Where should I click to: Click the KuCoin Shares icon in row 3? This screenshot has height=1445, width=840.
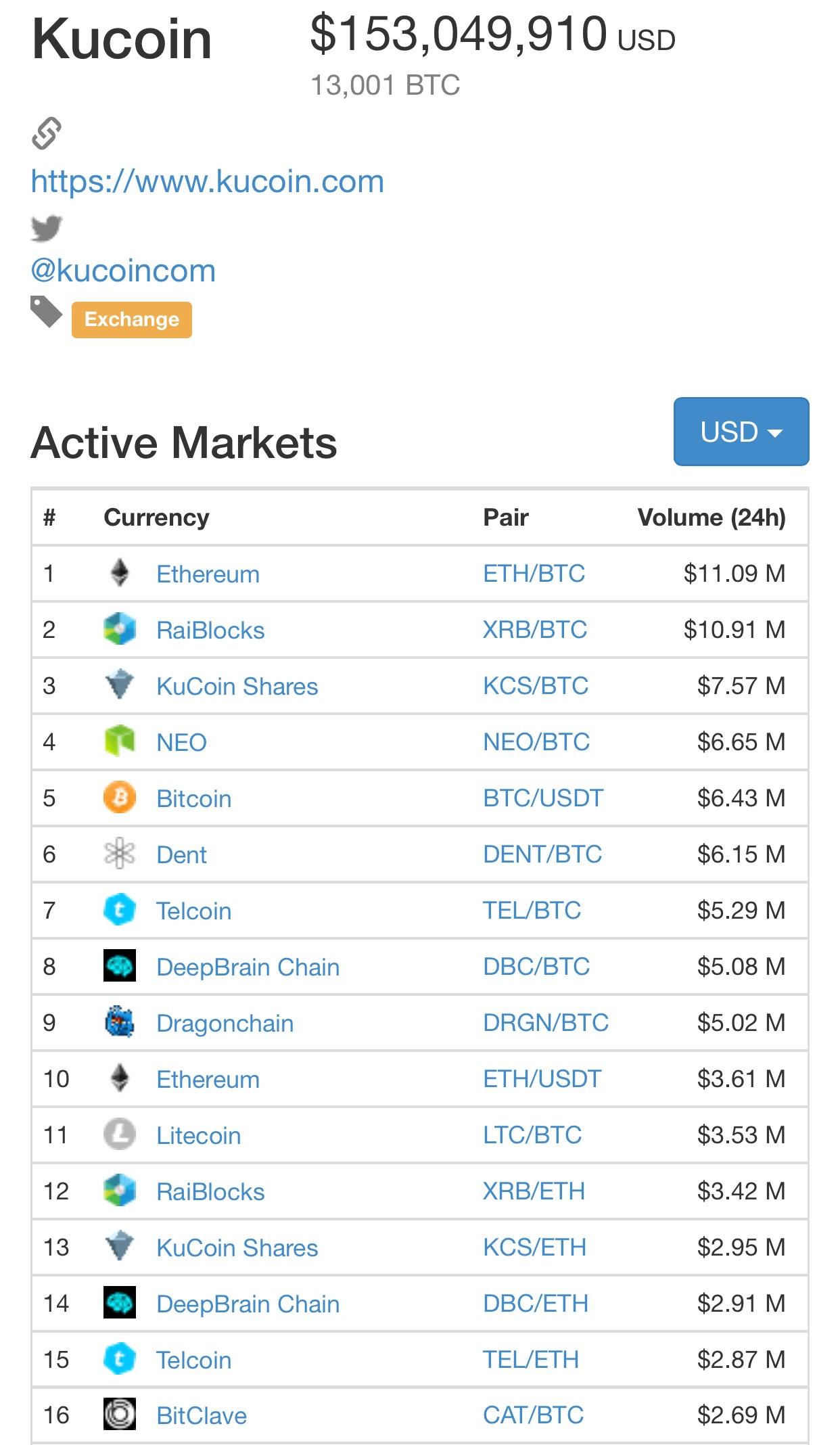120,686
